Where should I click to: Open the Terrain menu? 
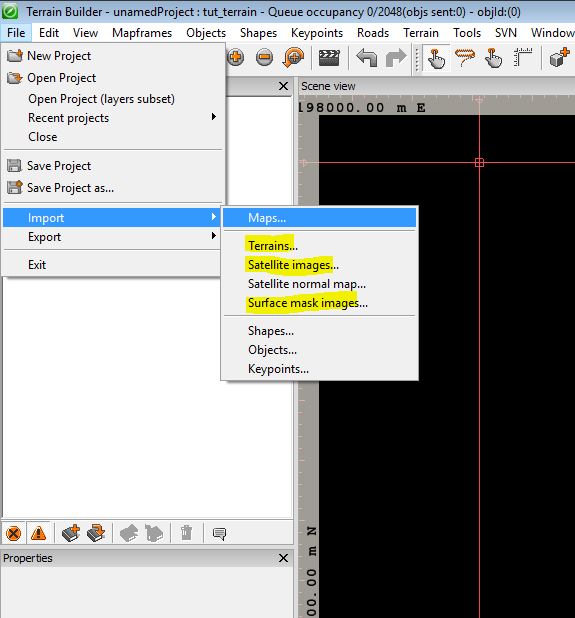(421, 33)
